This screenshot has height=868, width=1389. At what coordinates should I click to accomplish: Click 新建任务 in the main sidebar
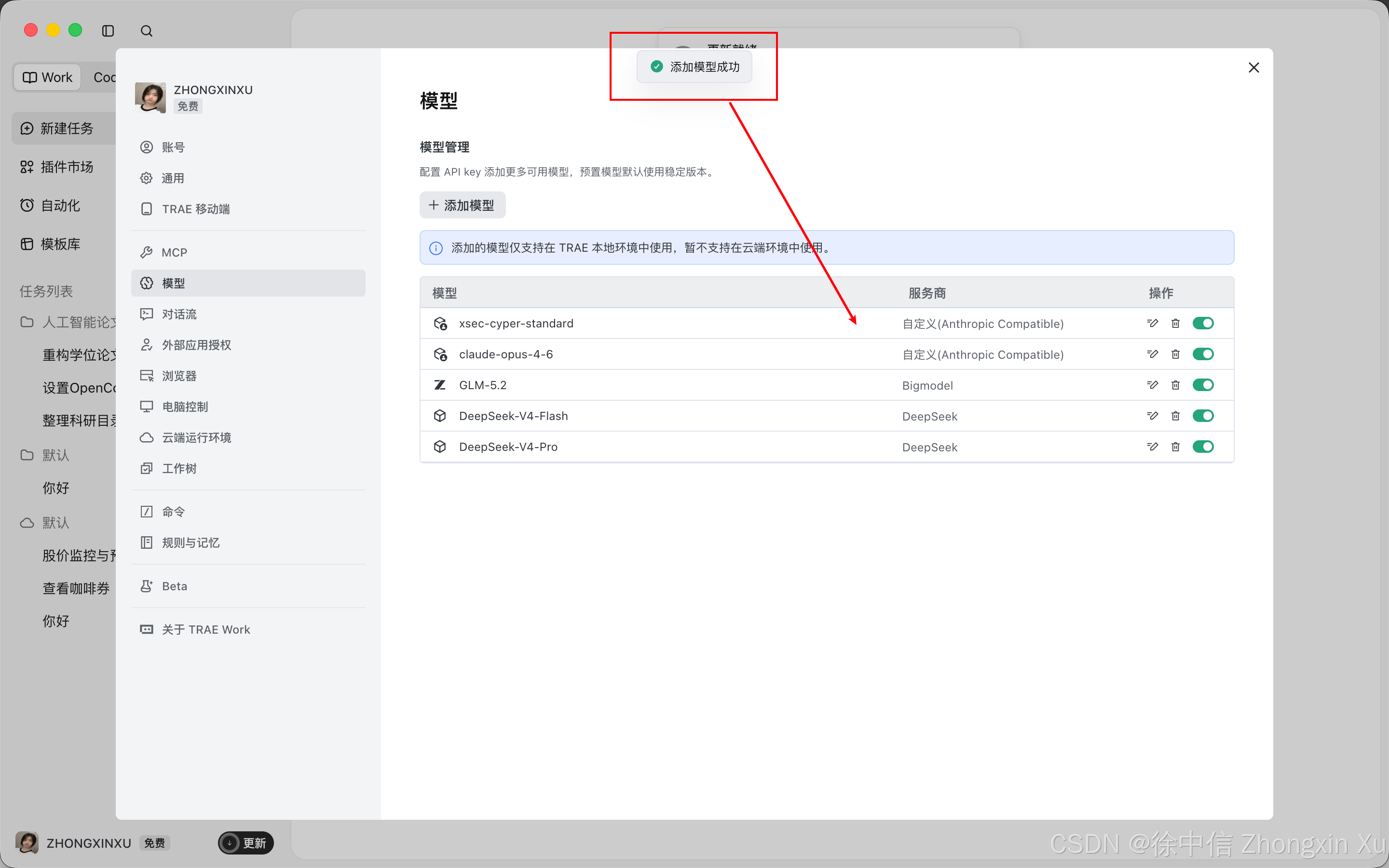point(64,128)
